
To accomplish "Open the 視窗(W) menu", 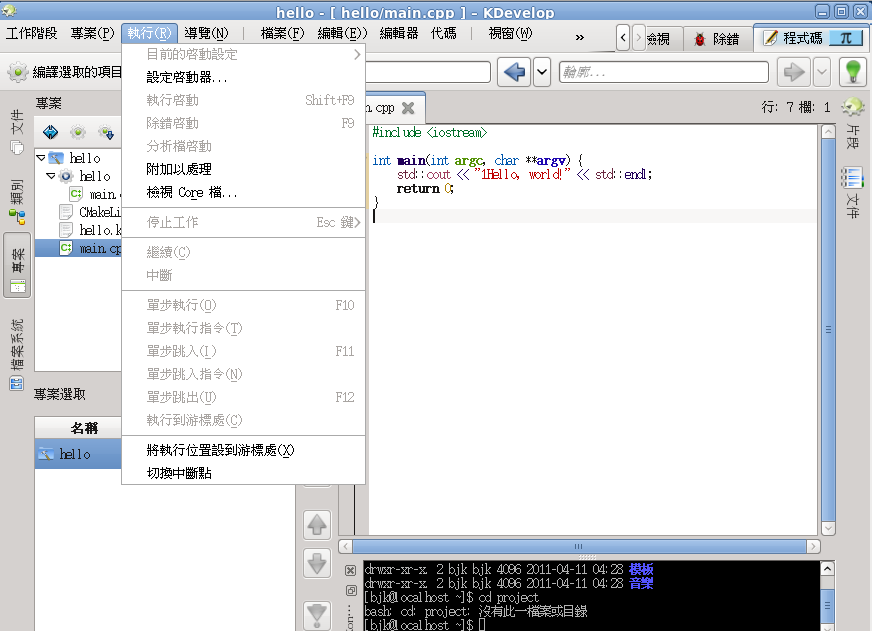I will click(510, 33).
